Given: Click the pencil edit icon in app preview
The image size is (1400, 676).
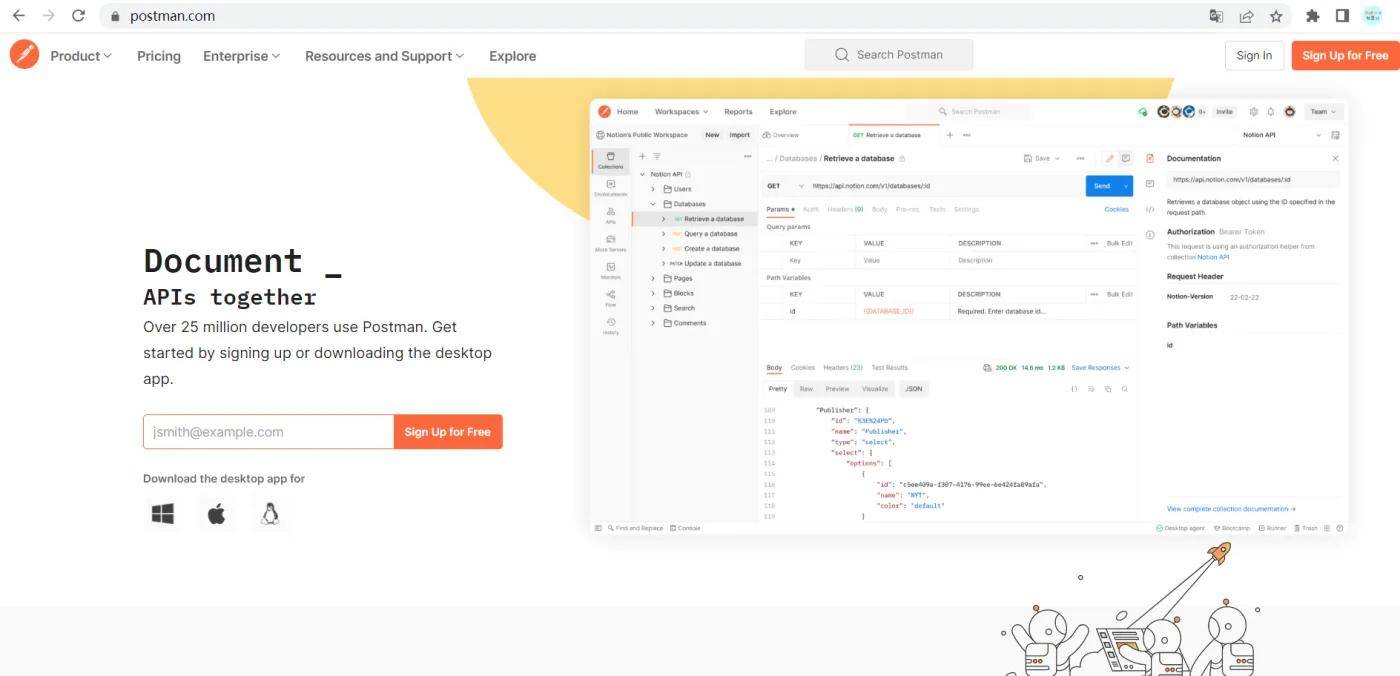Looking at the screenshot, I should [1109, 158].
